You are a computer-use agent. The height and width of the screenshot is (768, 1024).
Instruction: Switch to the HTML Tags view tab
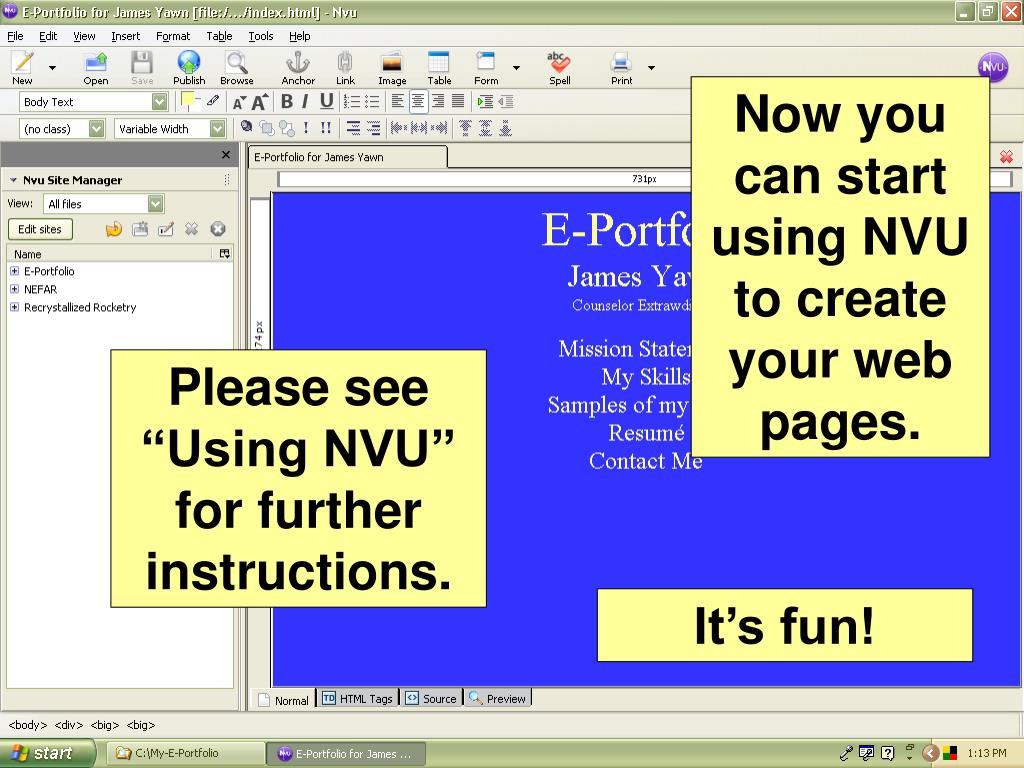tap(358, 699)
